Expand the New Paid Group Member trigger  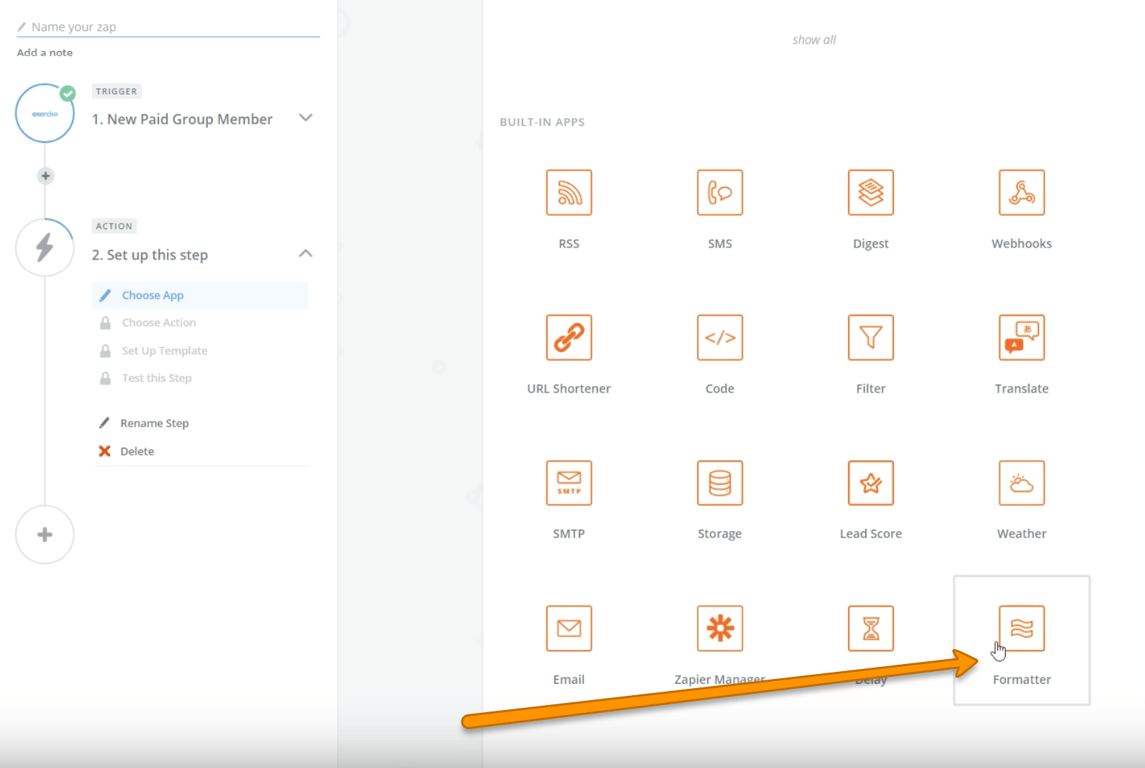click(306, 118)
